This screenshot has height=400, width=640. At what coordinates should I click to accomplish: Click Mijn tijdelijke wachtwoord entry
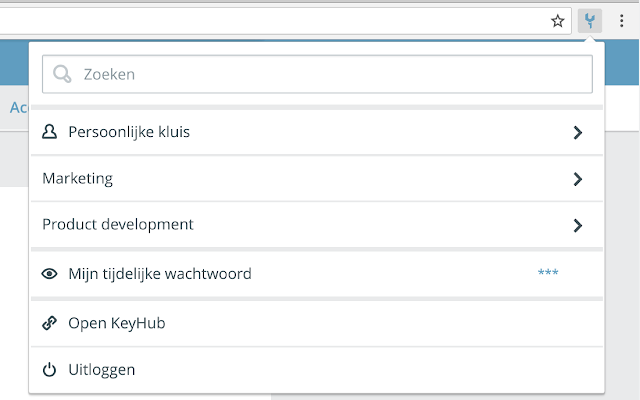160,273
